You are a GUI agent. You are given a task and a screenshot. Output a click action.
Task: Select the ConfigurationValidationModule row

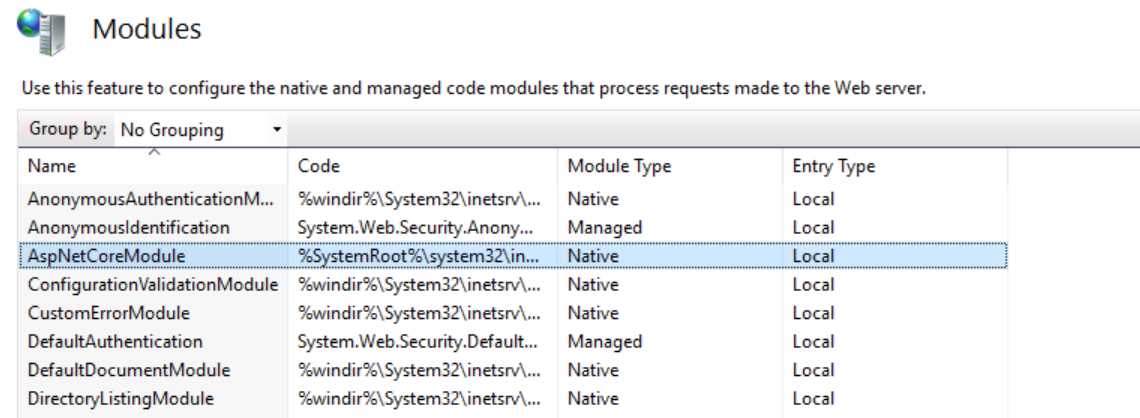point(513,284)
